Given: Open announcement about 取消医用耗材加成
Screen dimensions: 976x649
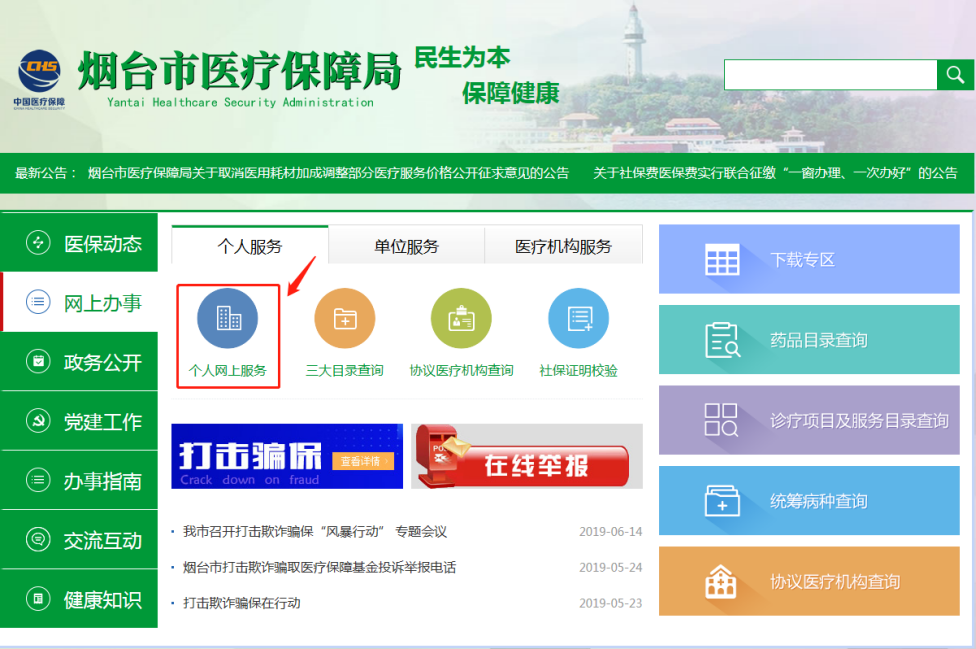Looking at the screenshot, I should pos(328,173).
